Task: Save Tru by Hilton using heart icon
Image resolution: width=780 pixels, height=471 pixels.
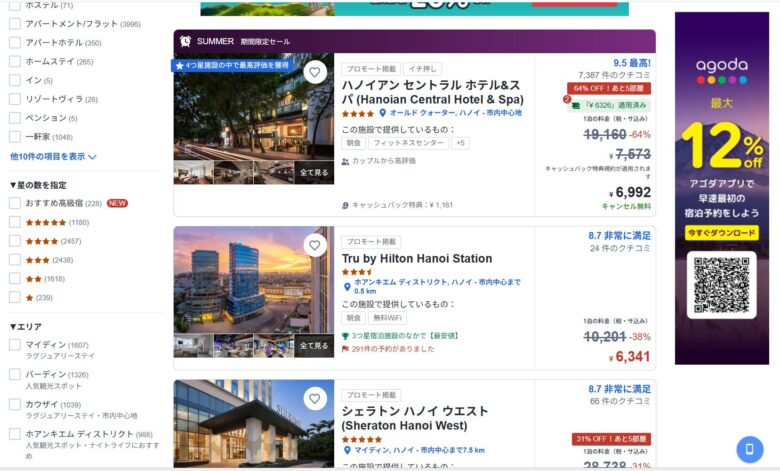Action: tap(314, 245)
